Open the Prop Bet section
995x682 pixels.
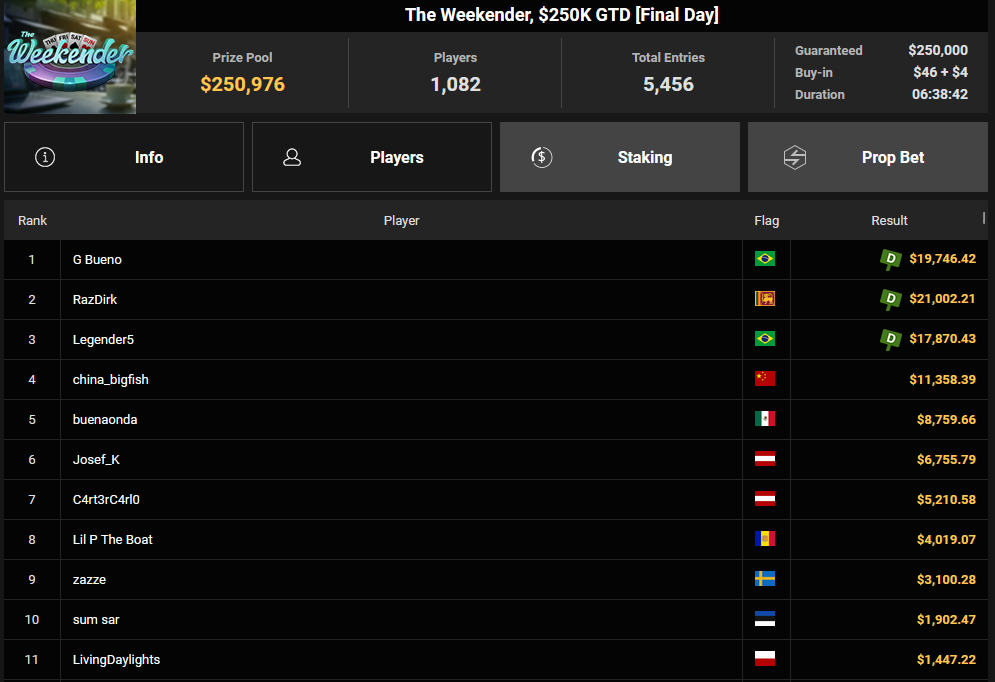tap(868, 157)
